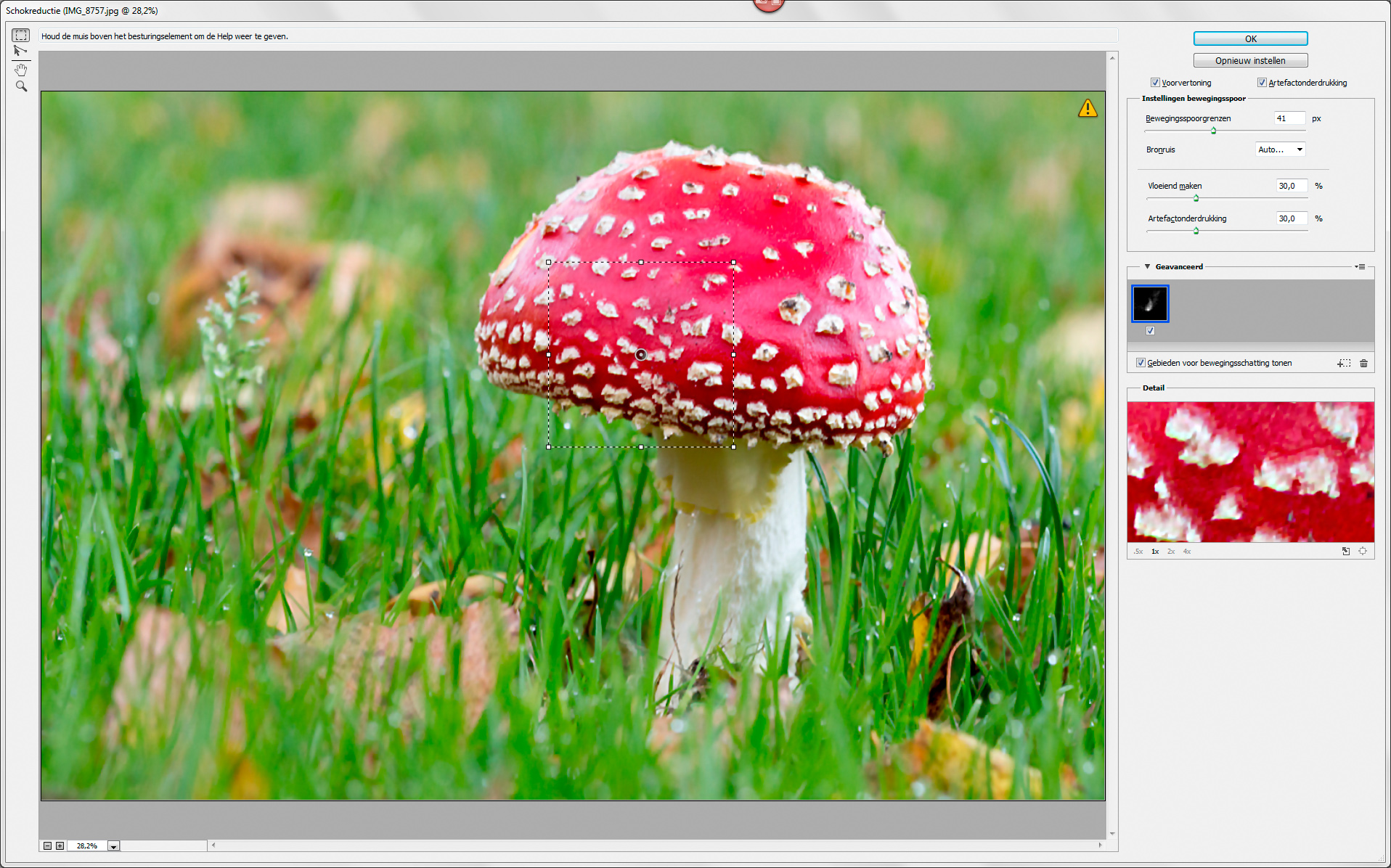Activate the Hand tool
Viewport: 1391px width, 868px height.
tap(21, 70)
